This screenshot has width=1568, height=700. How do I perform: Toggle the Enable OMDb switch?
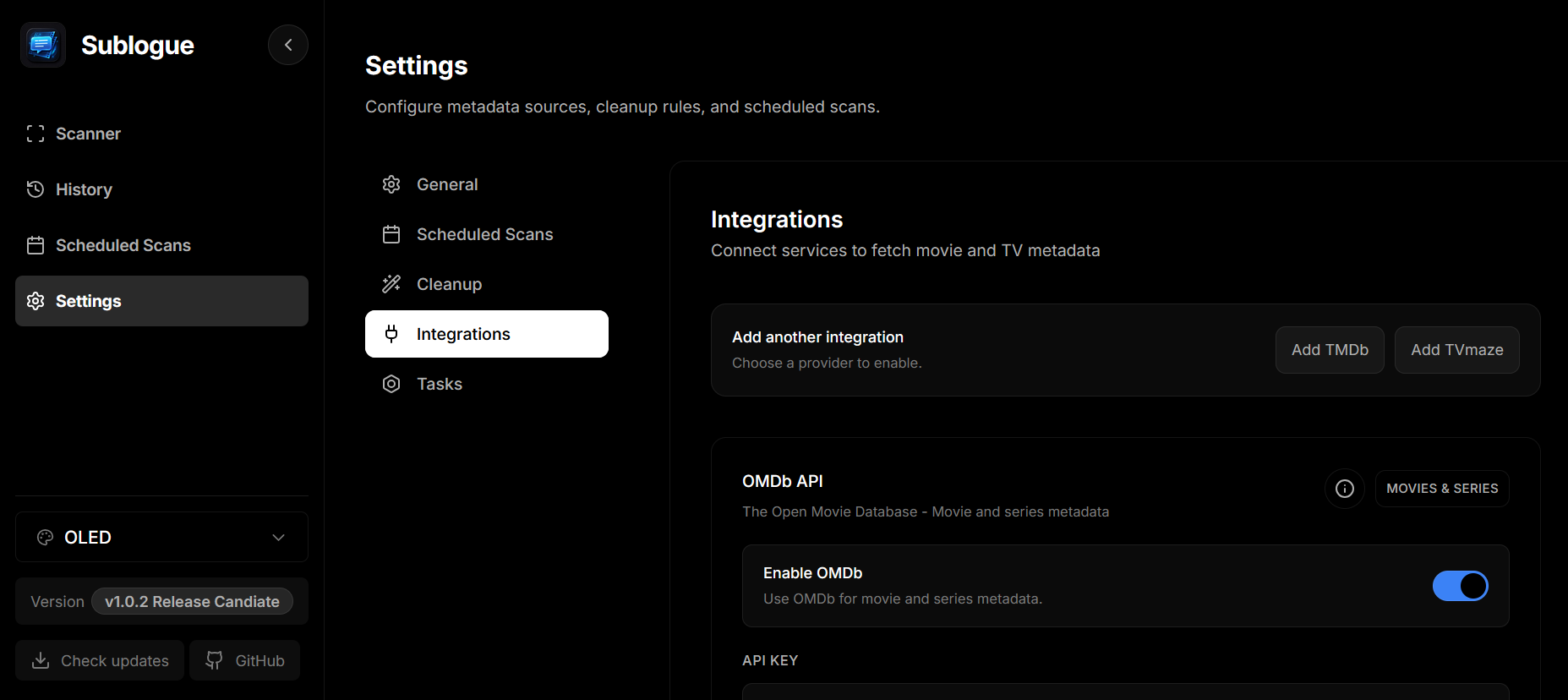click(x=1460, y=586)
